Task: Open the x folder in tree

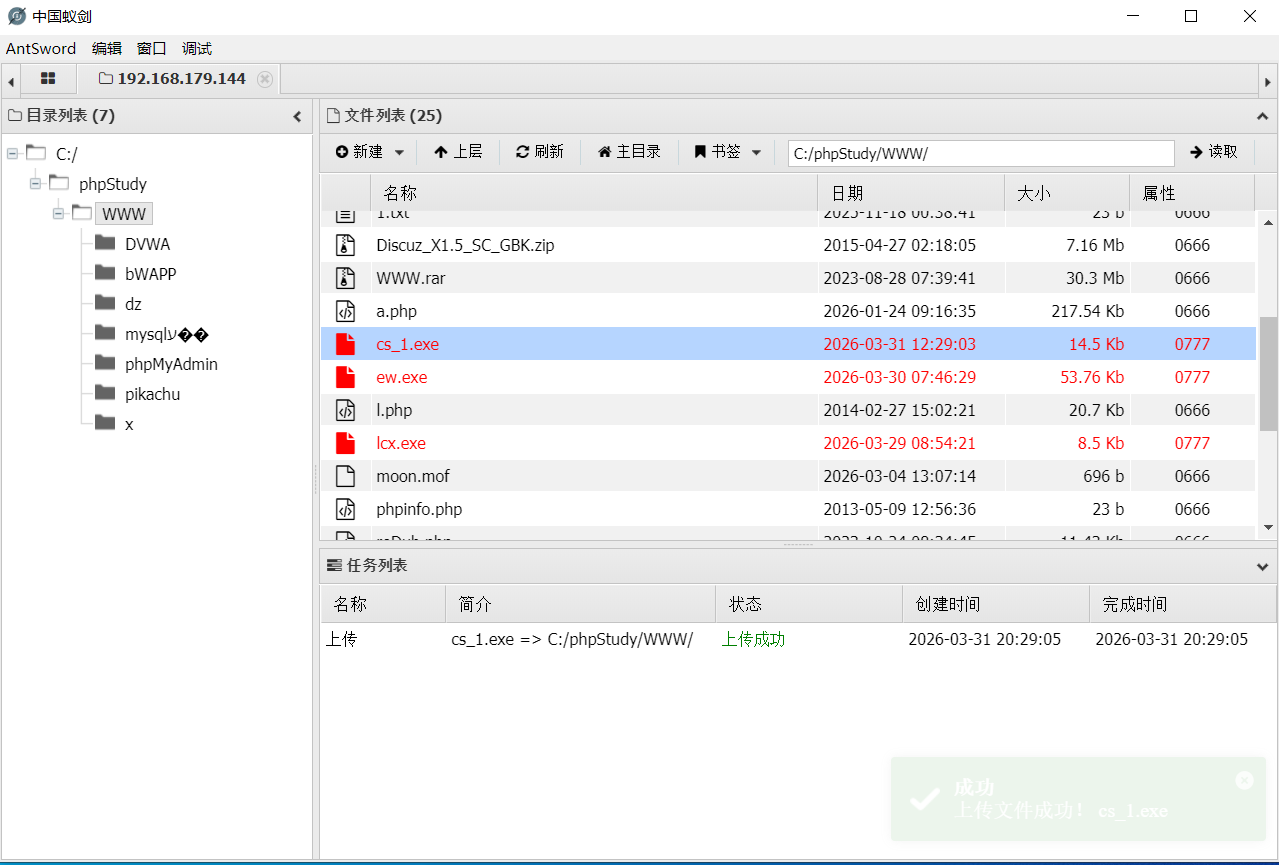Action: point(129,424)
